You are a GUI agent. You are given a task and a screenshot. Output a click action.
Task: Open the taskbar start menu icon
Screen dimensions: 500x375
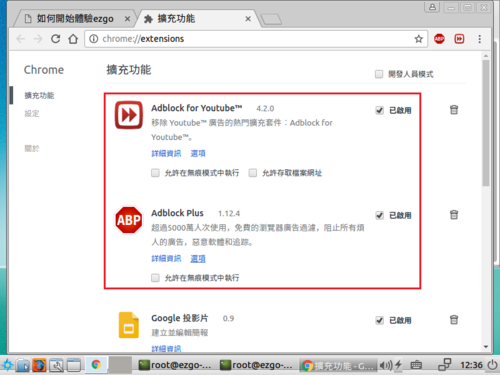pos(7,365)
